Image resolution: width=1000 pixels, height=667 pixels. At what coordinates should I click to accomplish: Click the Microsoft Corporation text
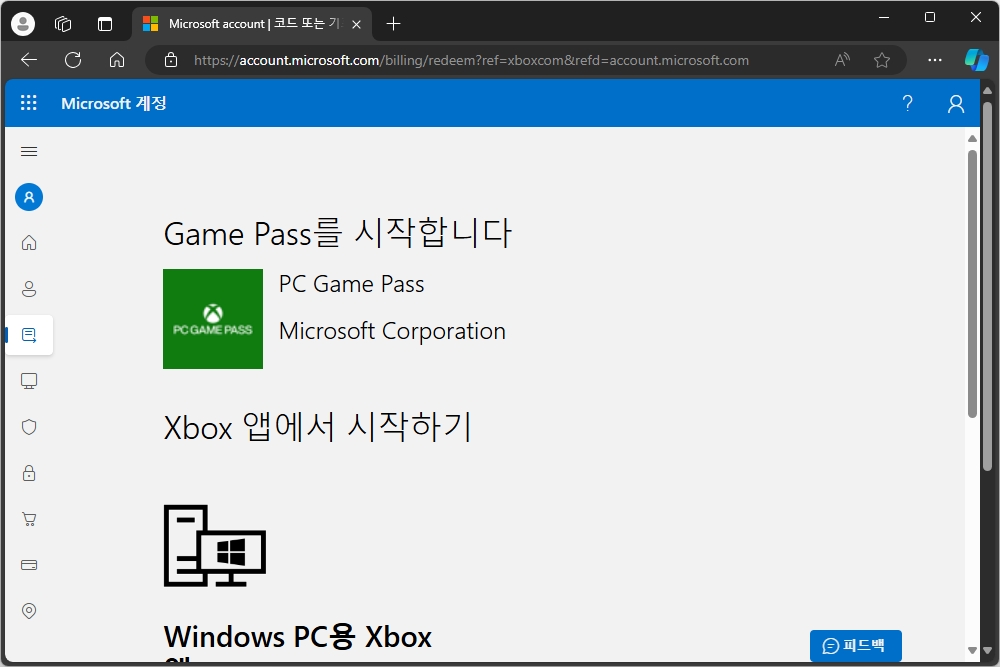[x=392, y=331]
